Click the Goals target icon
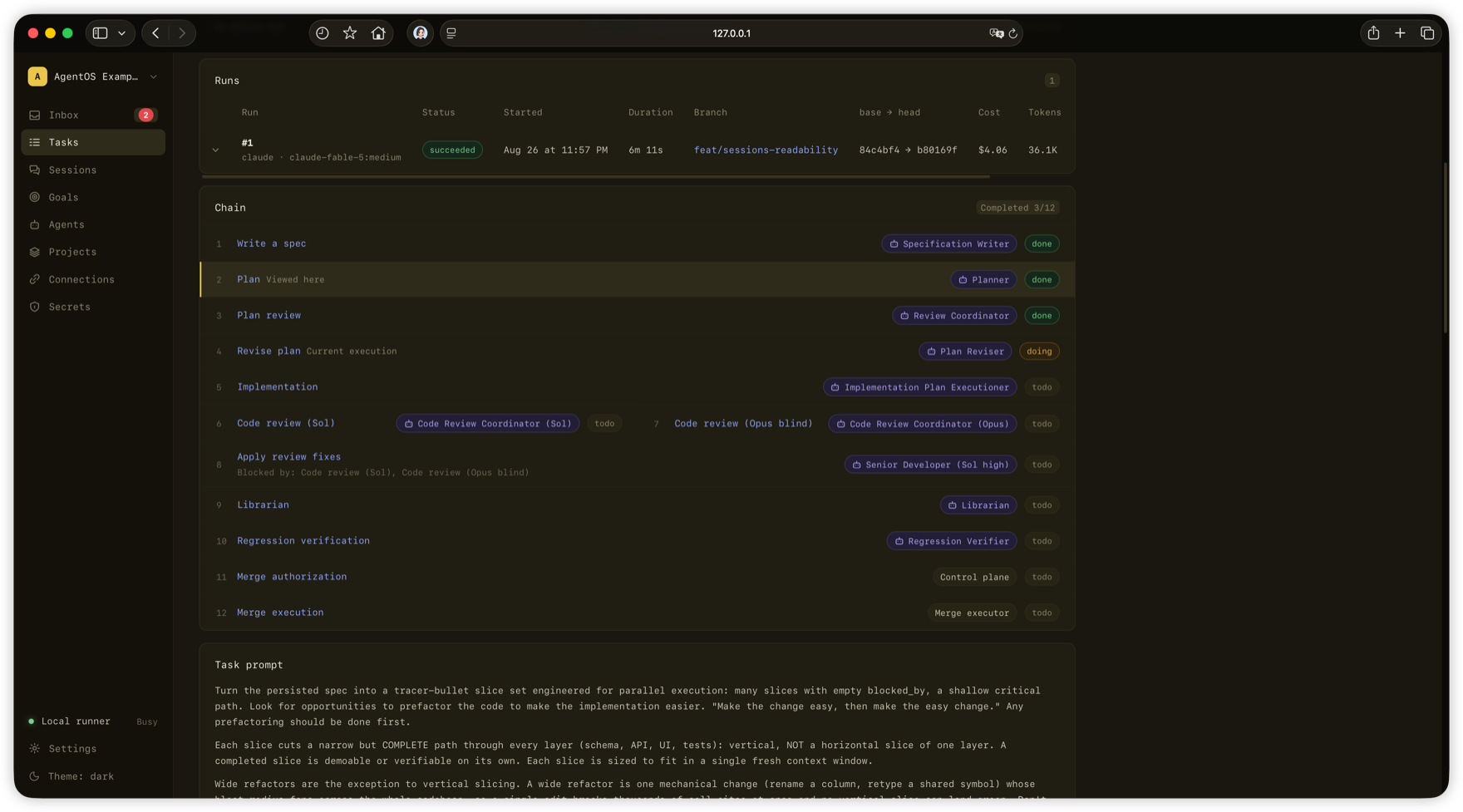This screenshot has height=812, width=1463. 35,197
